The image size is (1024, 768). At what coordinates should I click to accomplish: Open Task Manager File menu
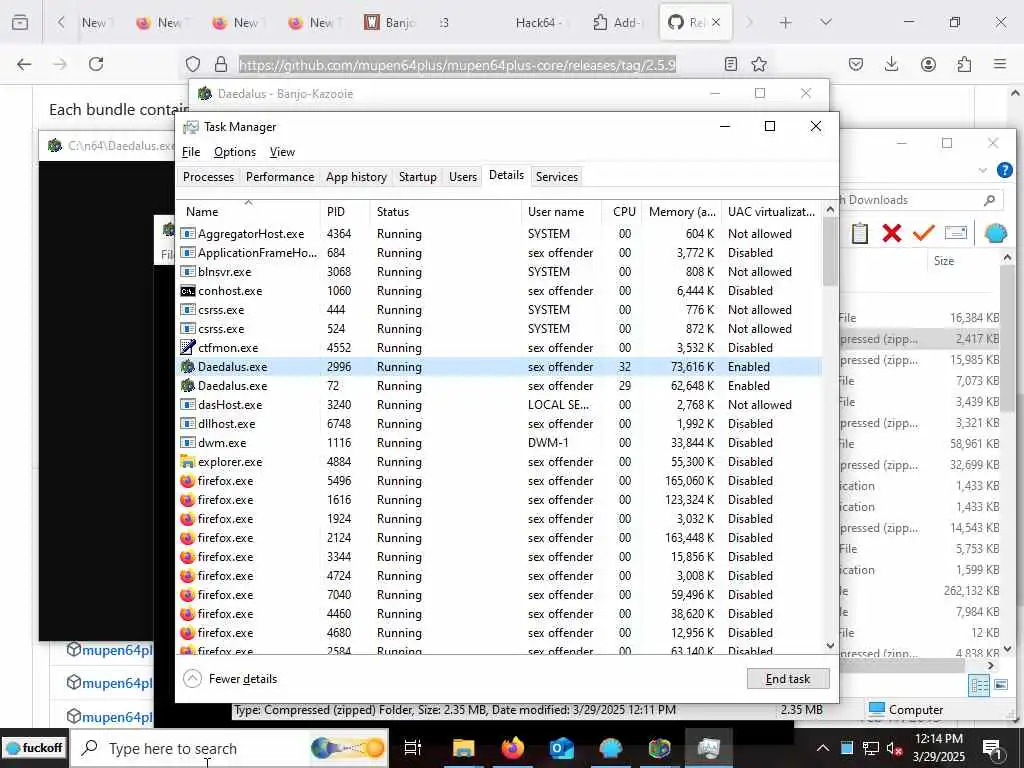(191, 152)
